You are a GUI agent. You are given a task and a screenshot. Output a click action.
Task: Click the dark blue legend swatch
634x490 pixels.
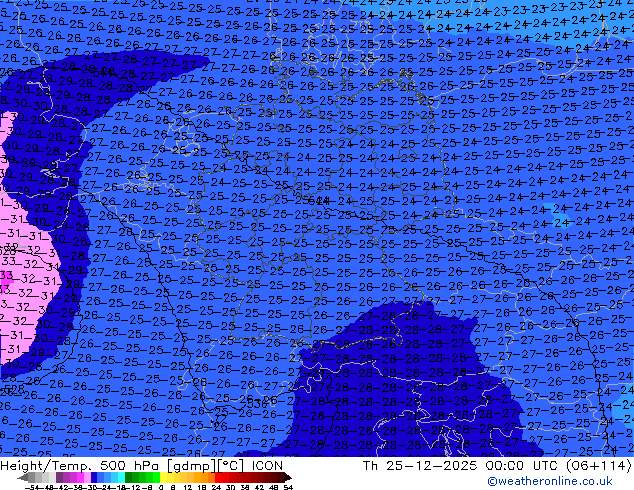(94, 477)
